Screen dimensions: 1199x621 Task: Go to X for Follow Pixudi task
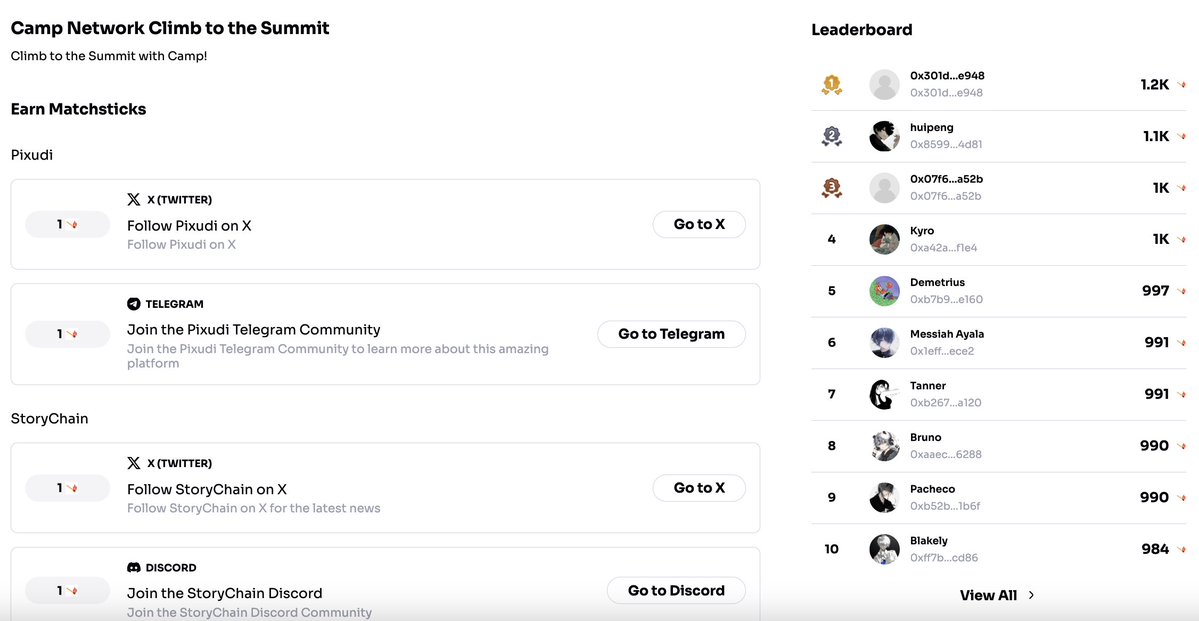[x=699, y=224]
